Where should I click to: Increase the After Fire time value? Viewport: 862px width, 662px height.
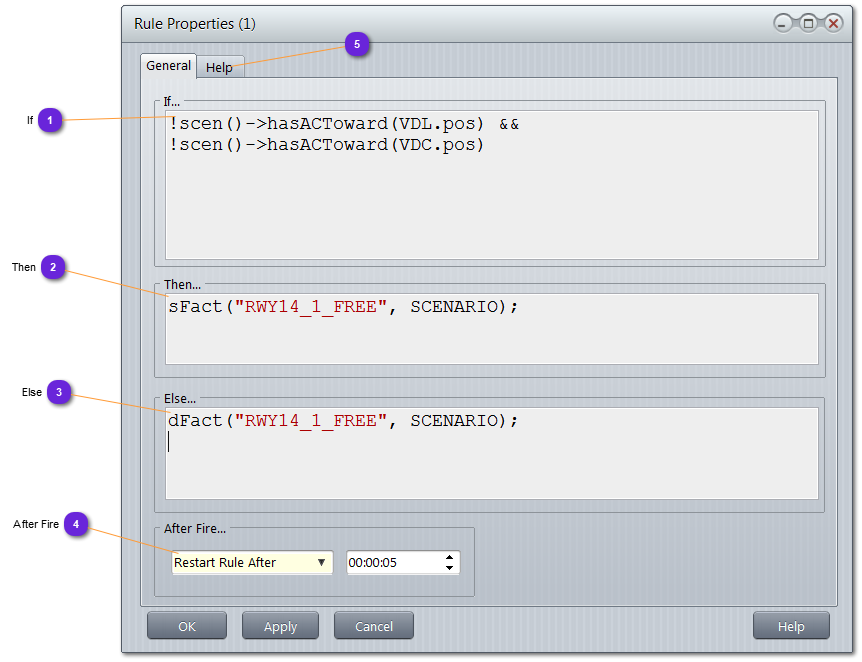450,557
